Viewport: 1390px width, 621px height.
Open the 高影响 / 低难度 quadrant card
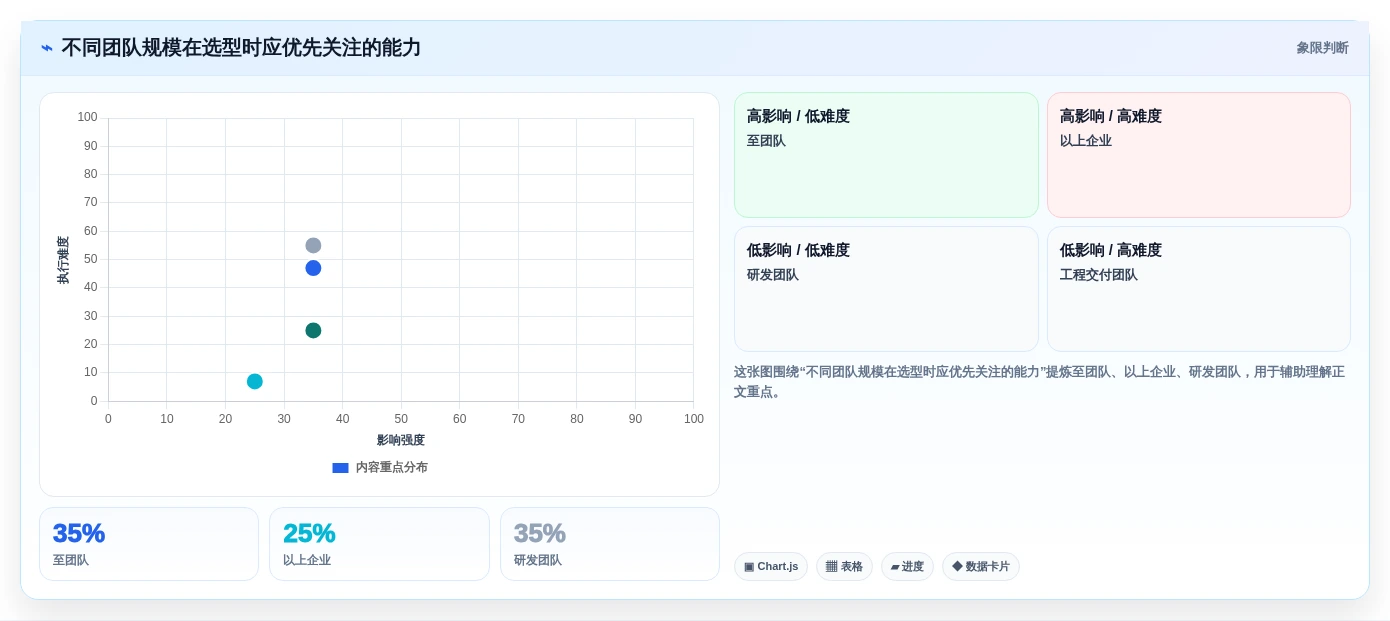pos(886,155)
